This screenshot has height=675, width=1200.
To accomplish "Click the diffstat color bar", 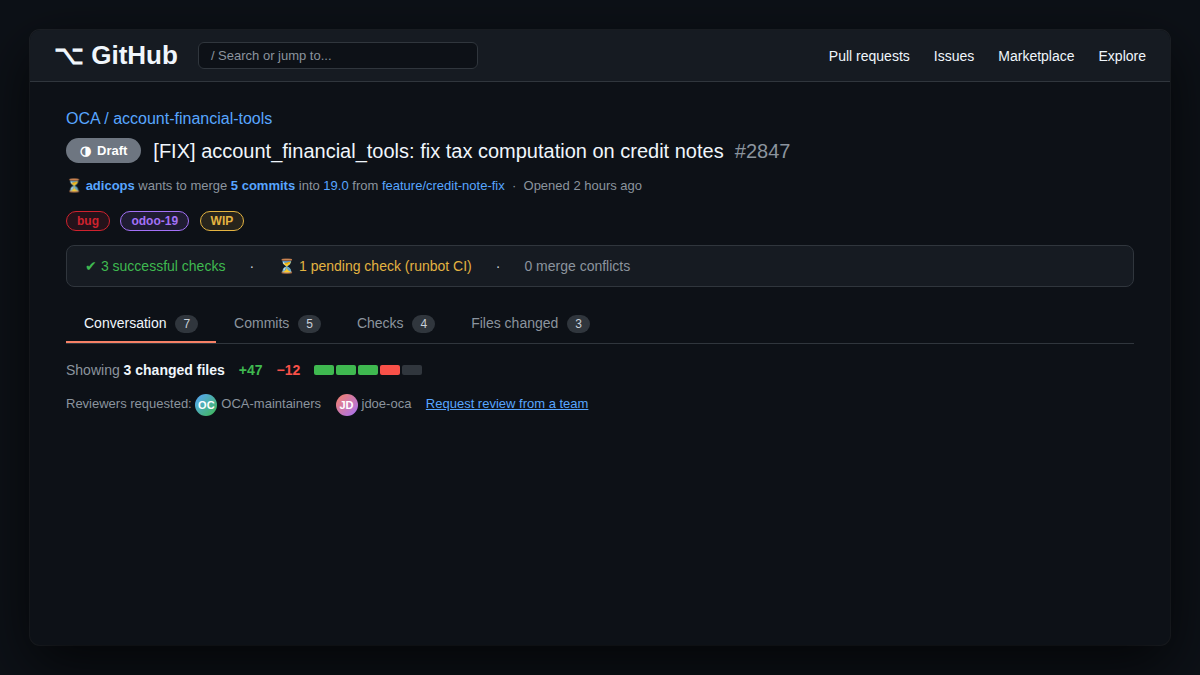I will click(368, 370).
